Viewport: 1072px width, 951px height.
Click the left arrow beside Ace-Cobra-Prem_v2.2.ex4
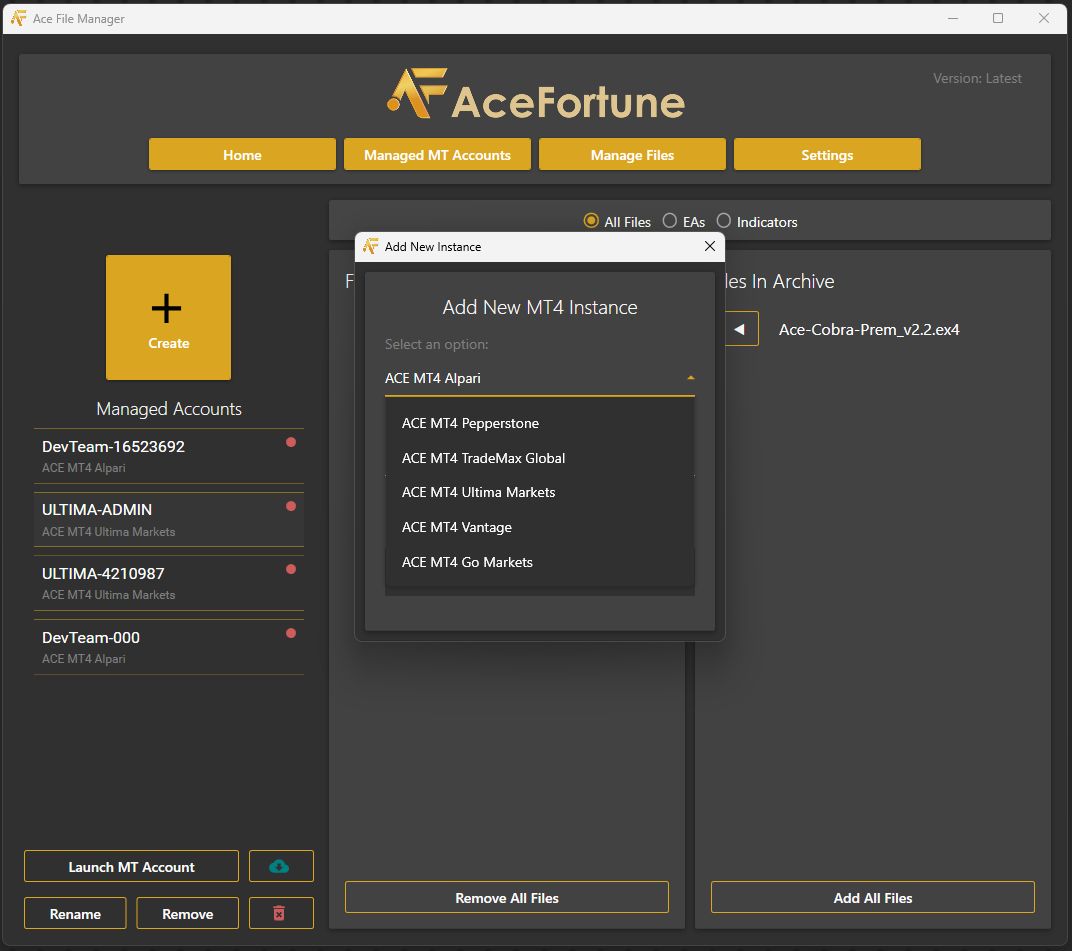[741, 329]
